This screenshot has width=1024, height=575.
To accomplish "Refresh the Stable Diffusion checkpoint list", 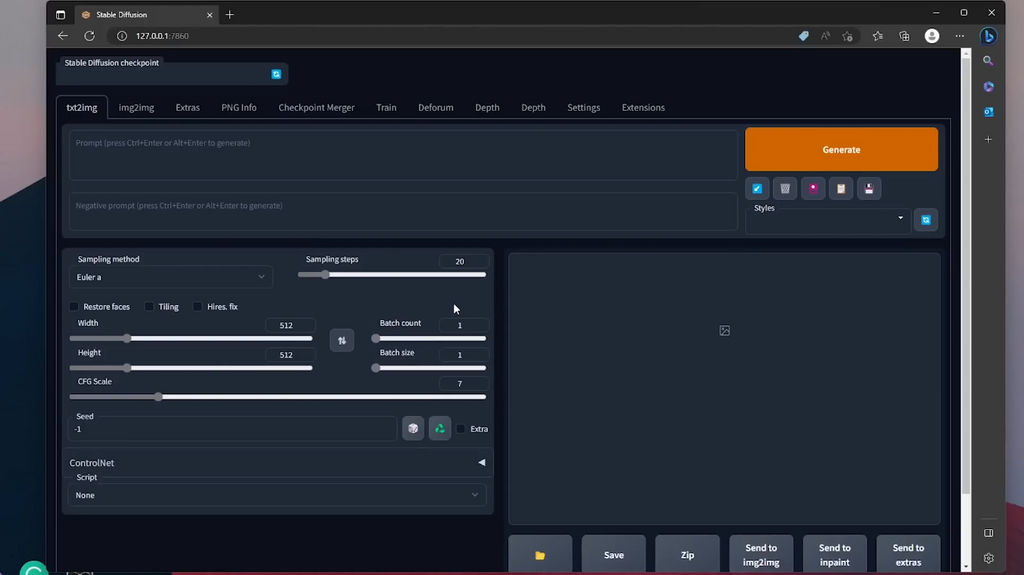I will pos(276,74).
